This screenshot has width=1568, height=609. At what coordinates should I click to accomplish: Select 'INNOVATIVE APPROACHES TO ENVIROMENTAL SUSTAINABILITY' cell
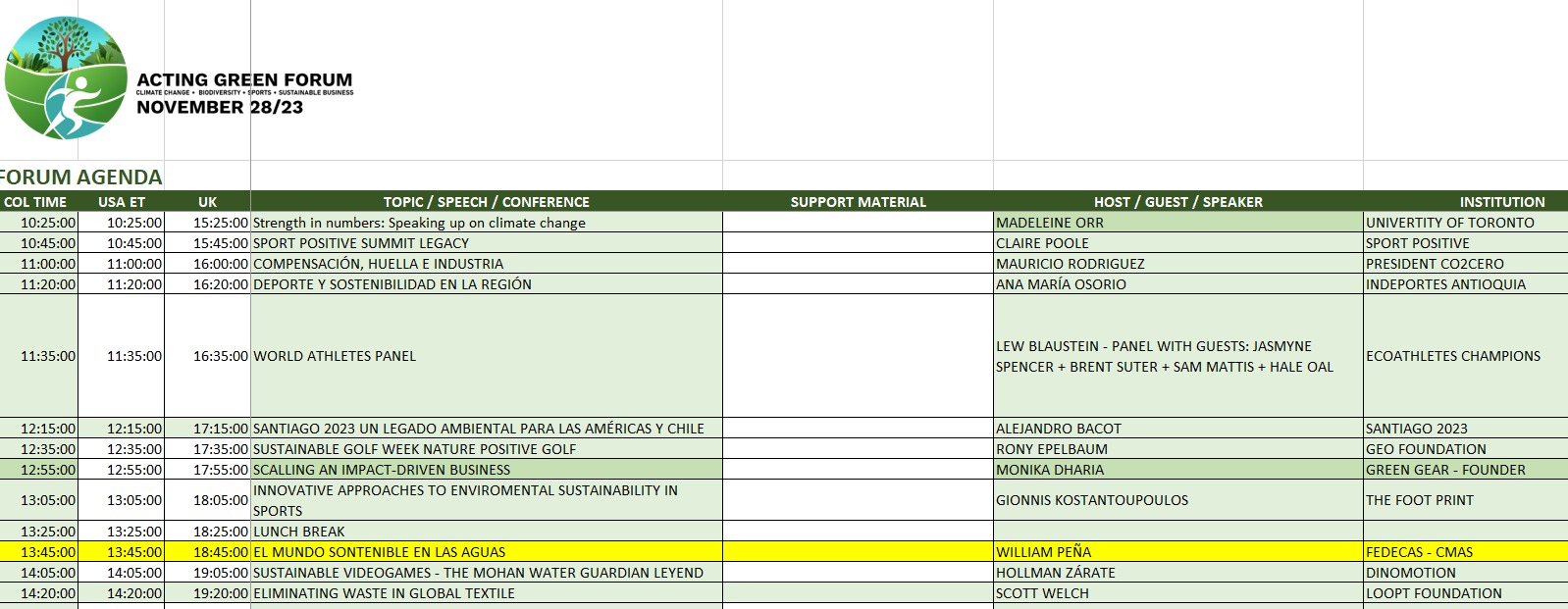tap(487, 500)
